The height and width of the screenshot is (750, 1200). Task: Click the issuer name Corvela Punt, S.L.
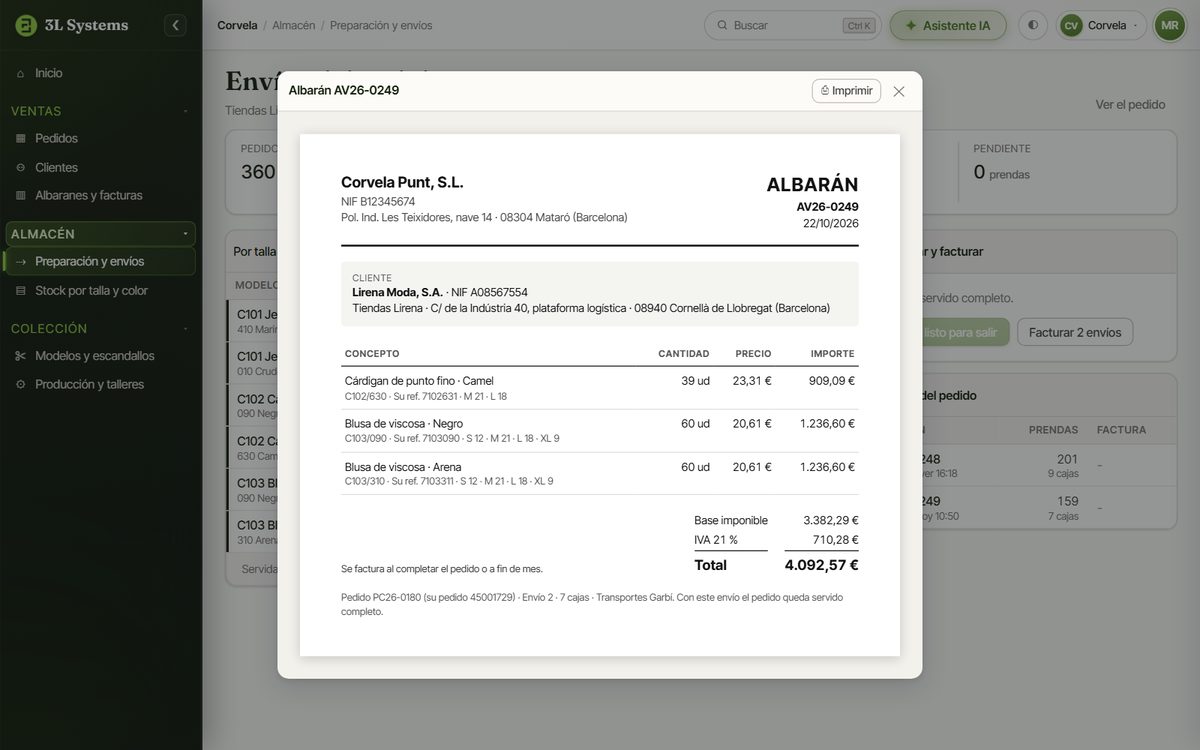tap(402, 182)
